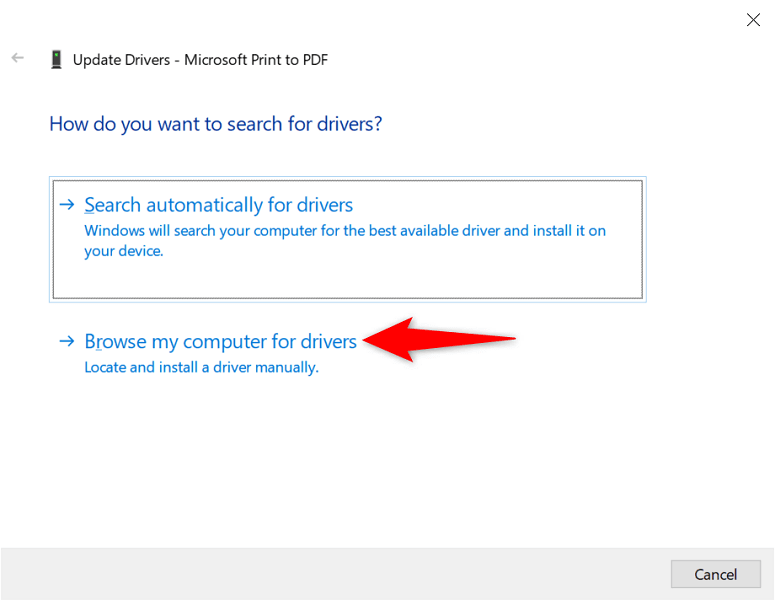
Task: Click the arrow icon before Browse my computer
Action: pyautogui.click(x=67, y=342)
